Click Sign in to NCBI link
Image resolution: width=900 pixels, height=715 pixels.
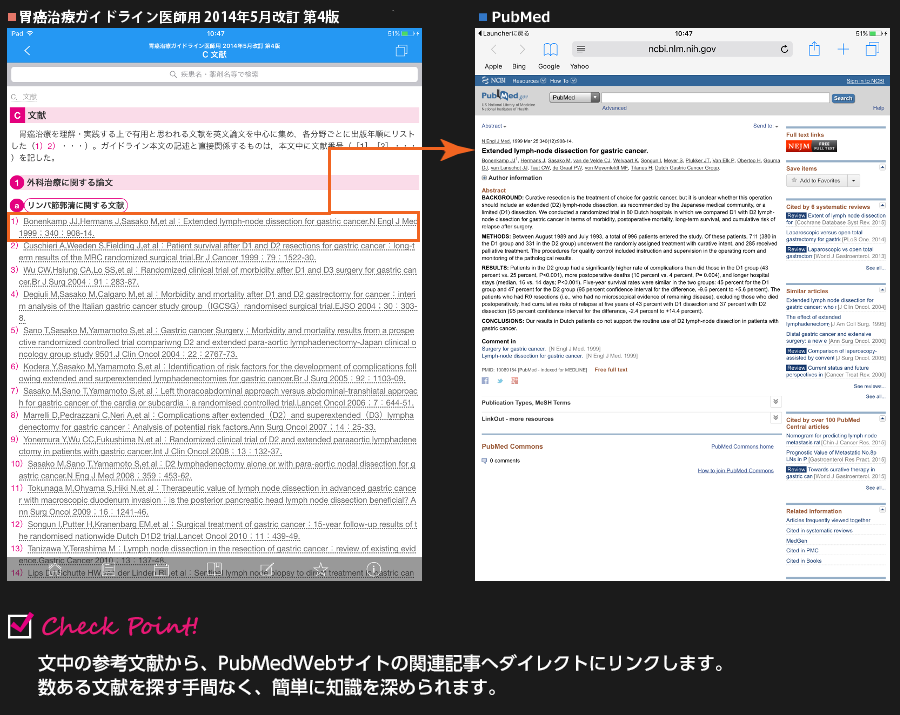(x=865, y=81)
